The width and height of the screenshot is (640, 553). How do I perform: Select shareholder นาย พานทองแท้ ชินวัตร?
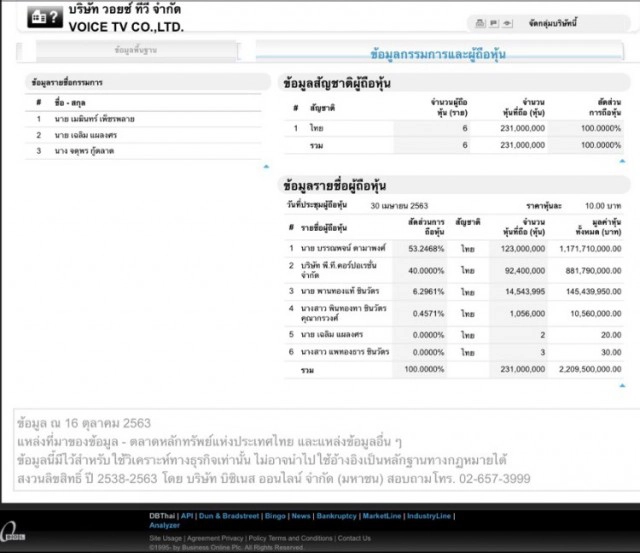[x=340, y=291]
